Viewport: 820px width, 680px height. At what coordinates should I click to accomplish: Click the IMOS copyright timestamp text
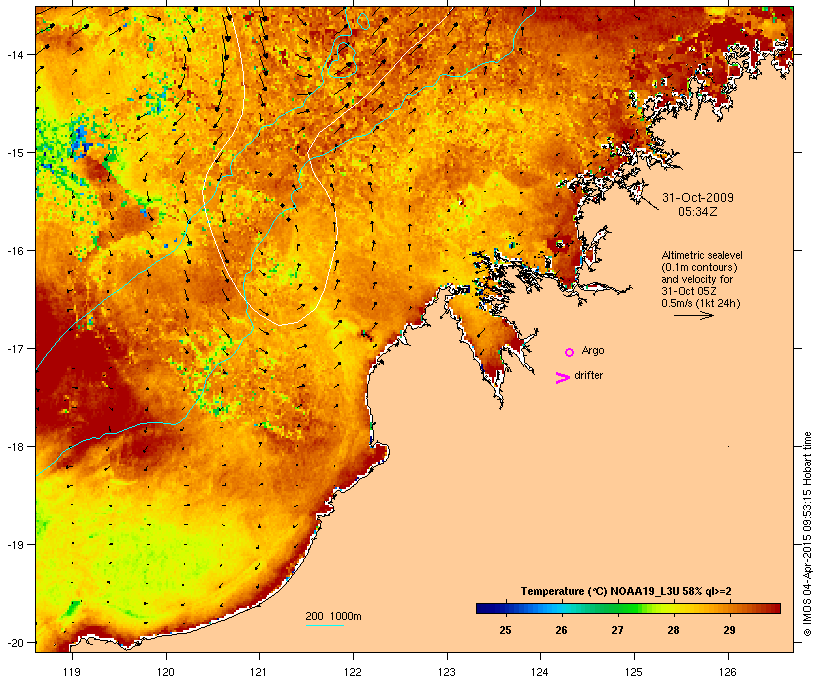tap(807, 534)
